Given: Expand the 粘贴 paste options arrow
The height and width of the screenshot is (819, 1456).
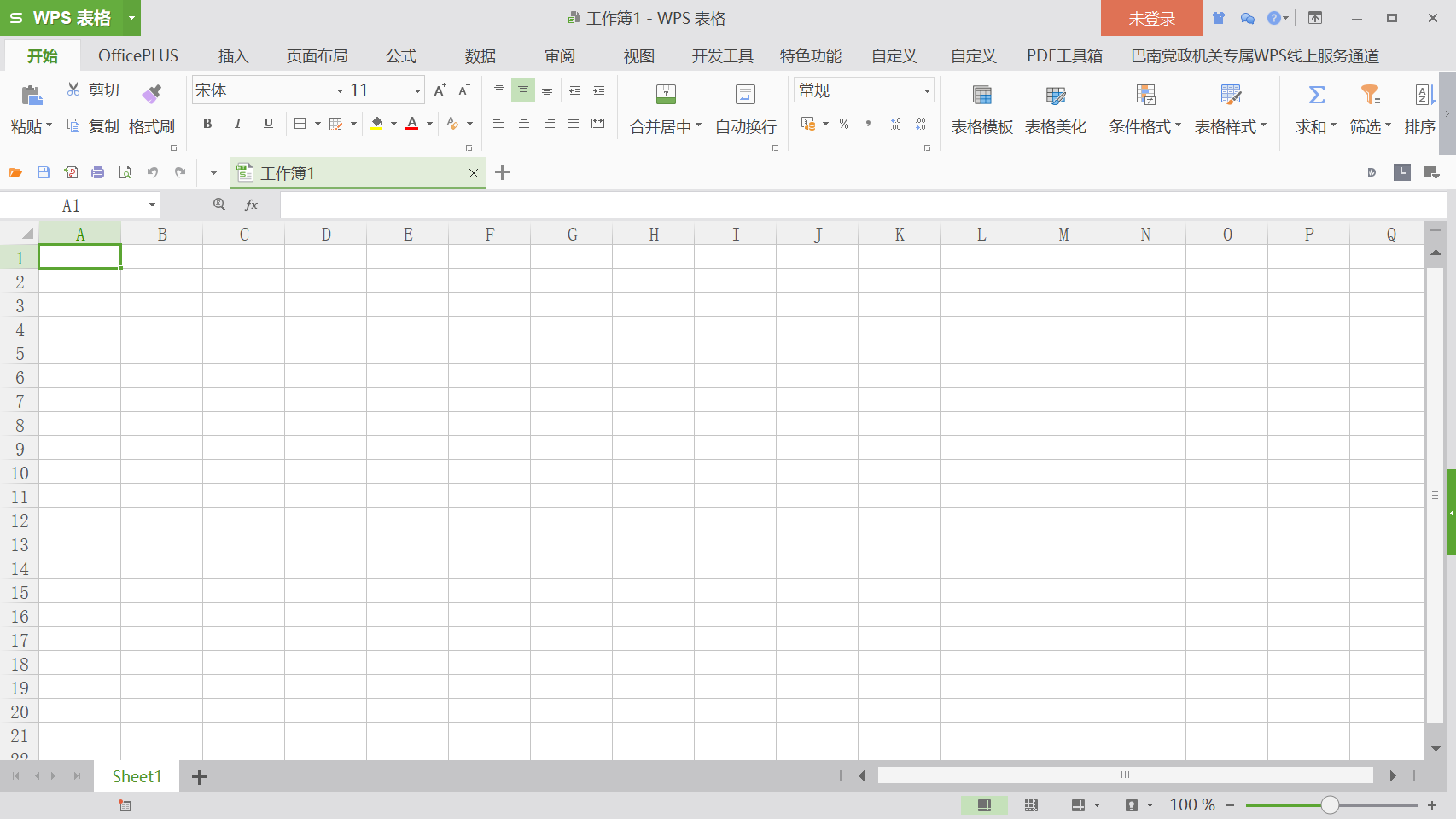Looking at the screenshot, I should 49,125.
